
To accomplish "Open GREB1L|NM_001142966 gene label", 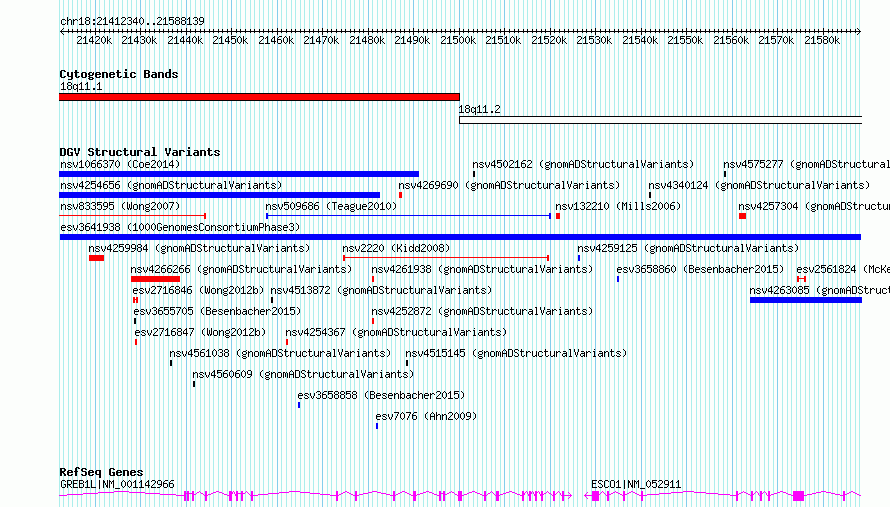I will [x=117, y=484].
